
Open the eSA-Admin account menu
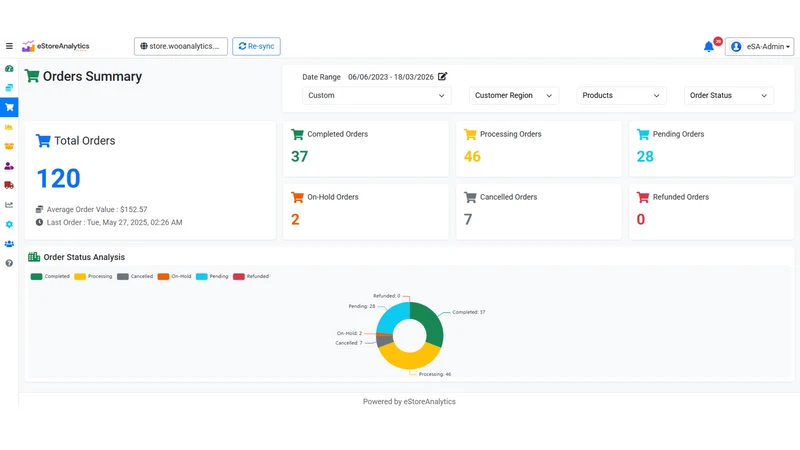759,46
